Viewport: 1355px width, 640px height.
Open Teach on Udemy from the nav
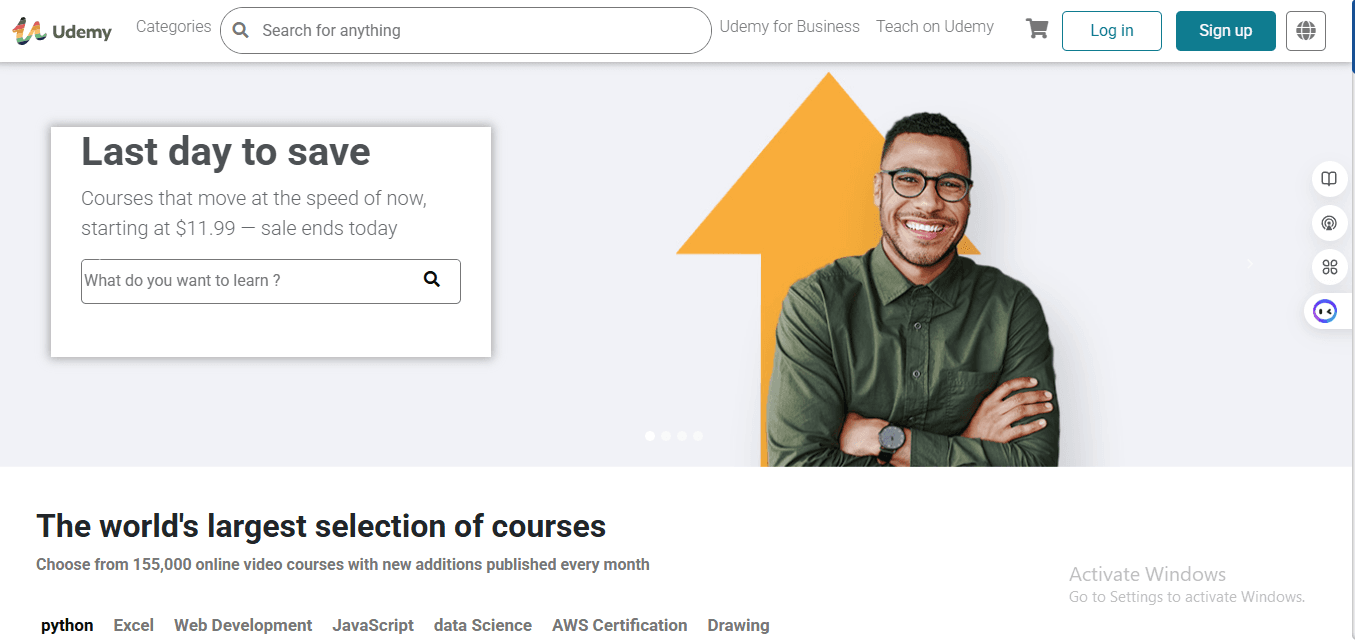coord(934,26)
